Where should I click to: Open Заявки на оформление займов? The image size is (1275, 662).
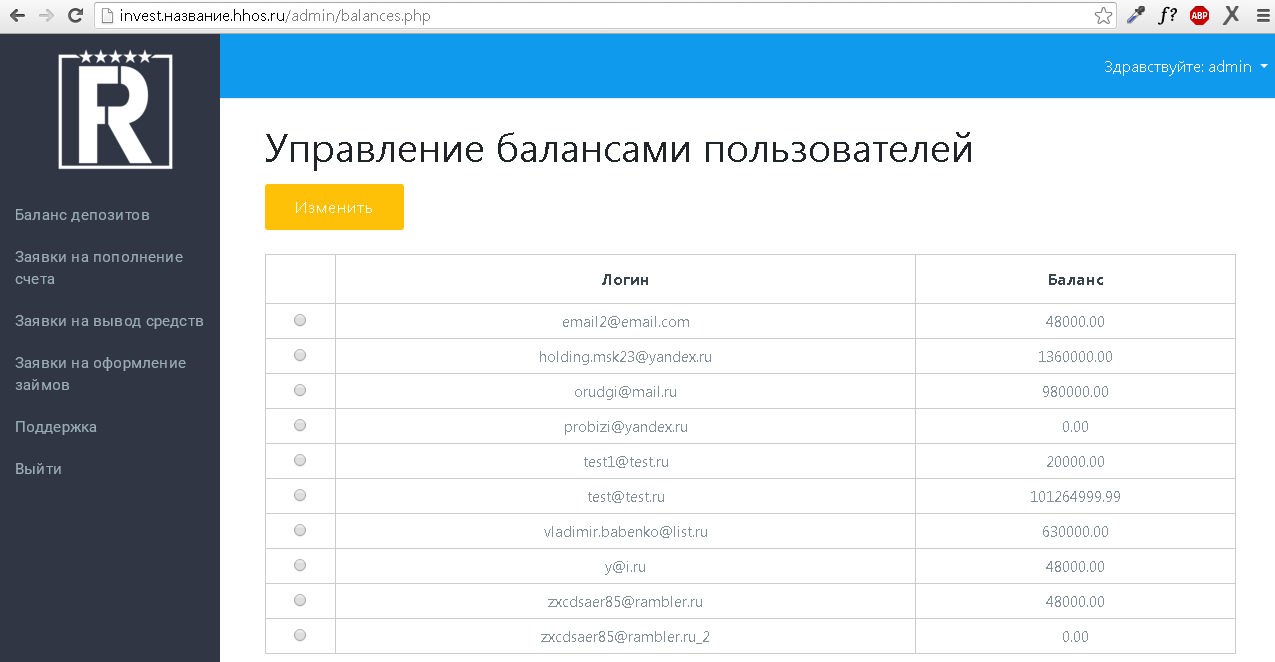[x=100, y=374]
